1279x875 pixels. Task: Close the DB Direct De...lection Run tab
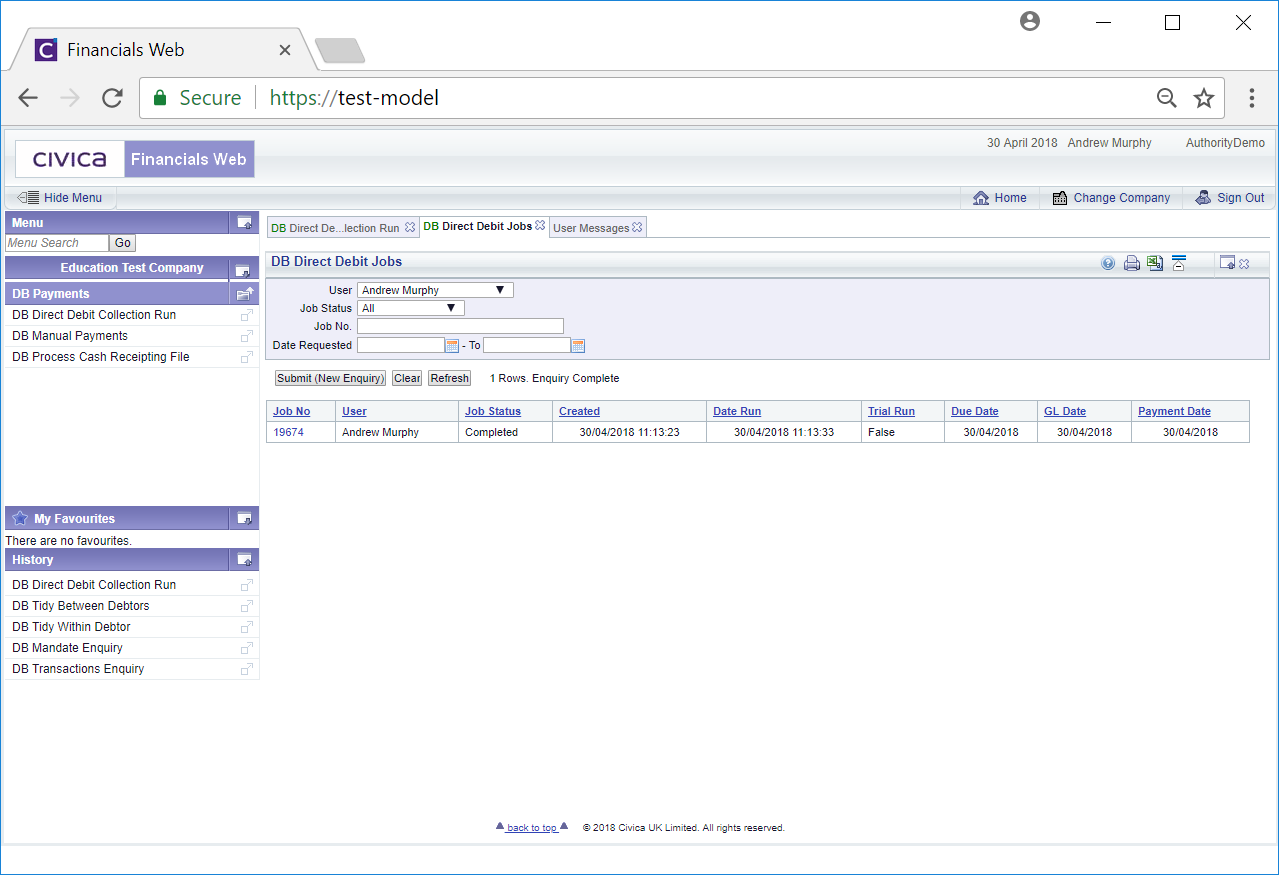pos(410,228)
